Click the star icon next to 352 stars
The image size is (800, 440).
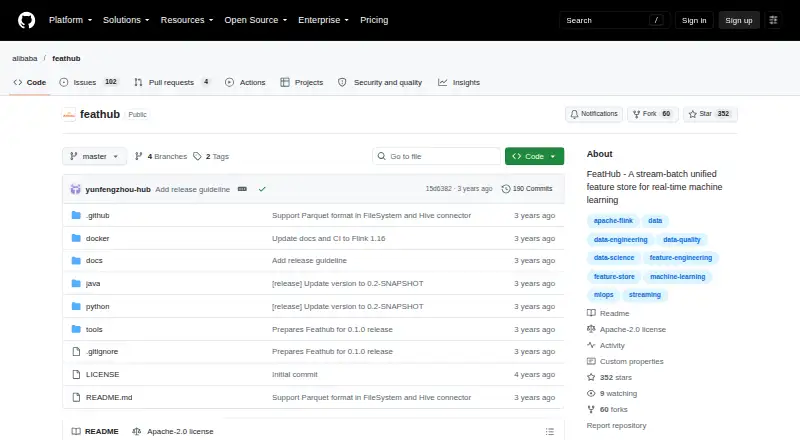[x=591, y=377]
